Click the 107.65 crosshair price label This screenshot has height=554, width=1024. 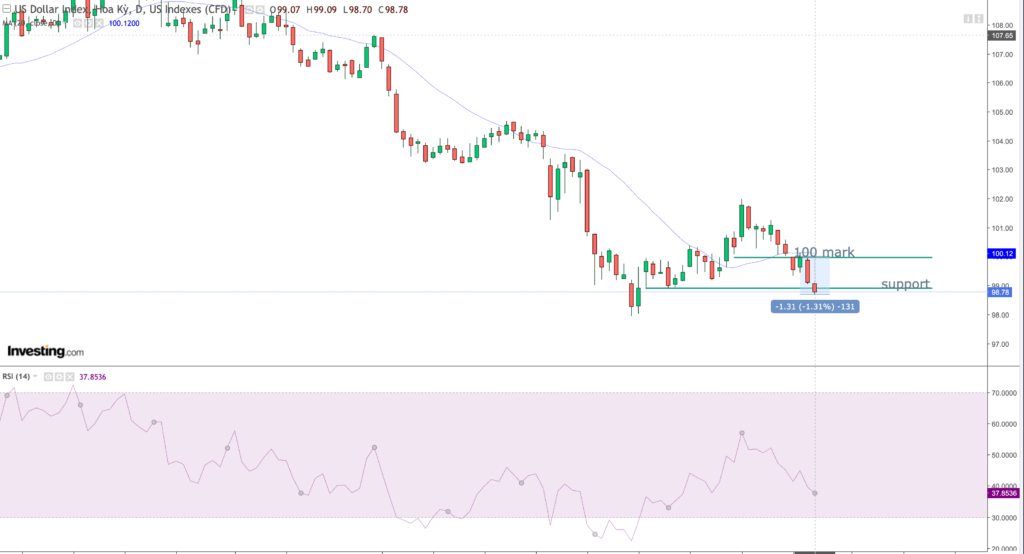pos(1002,36)
